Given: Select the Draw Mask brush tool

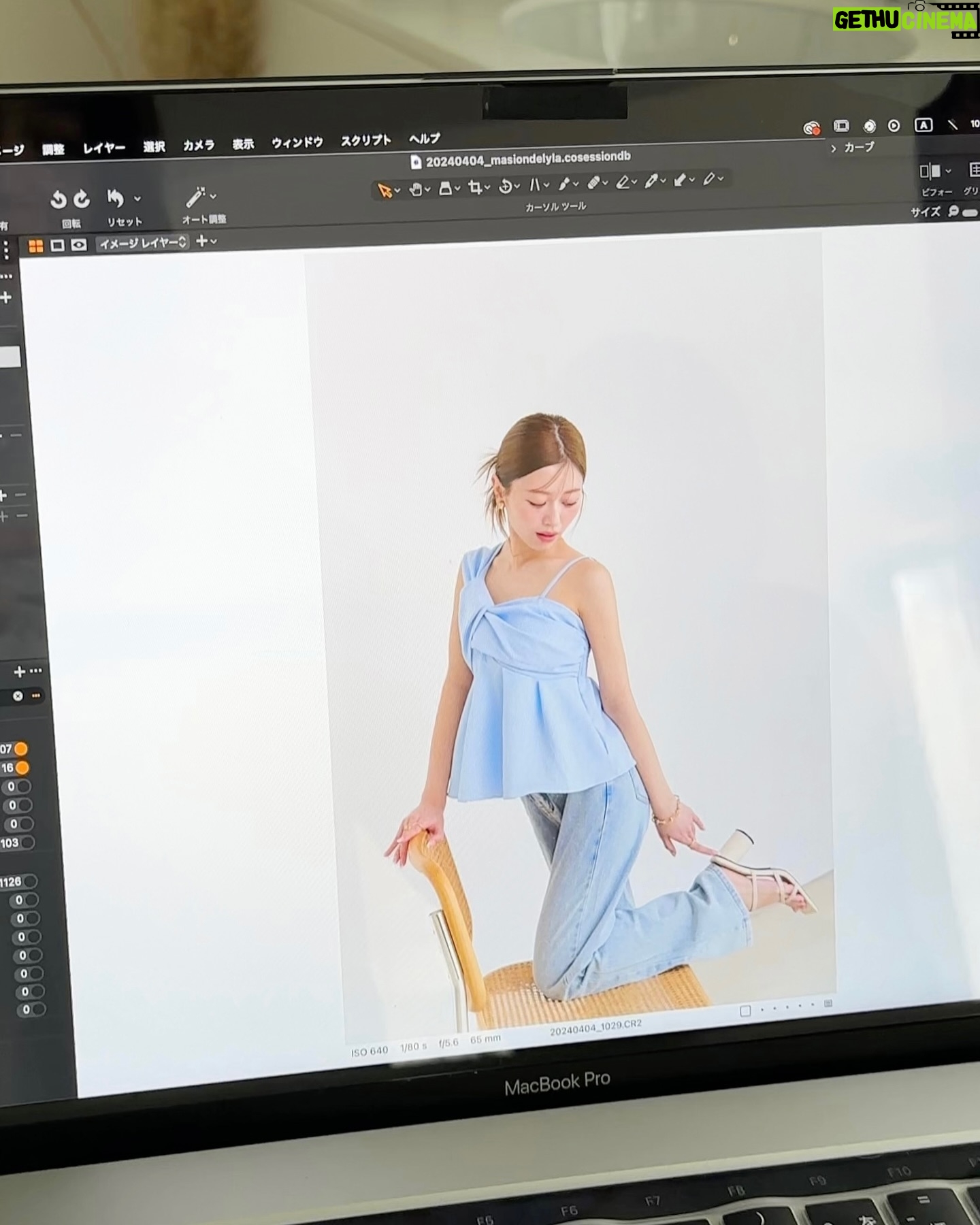Looking at the screenshot, I should click(565, 184).
